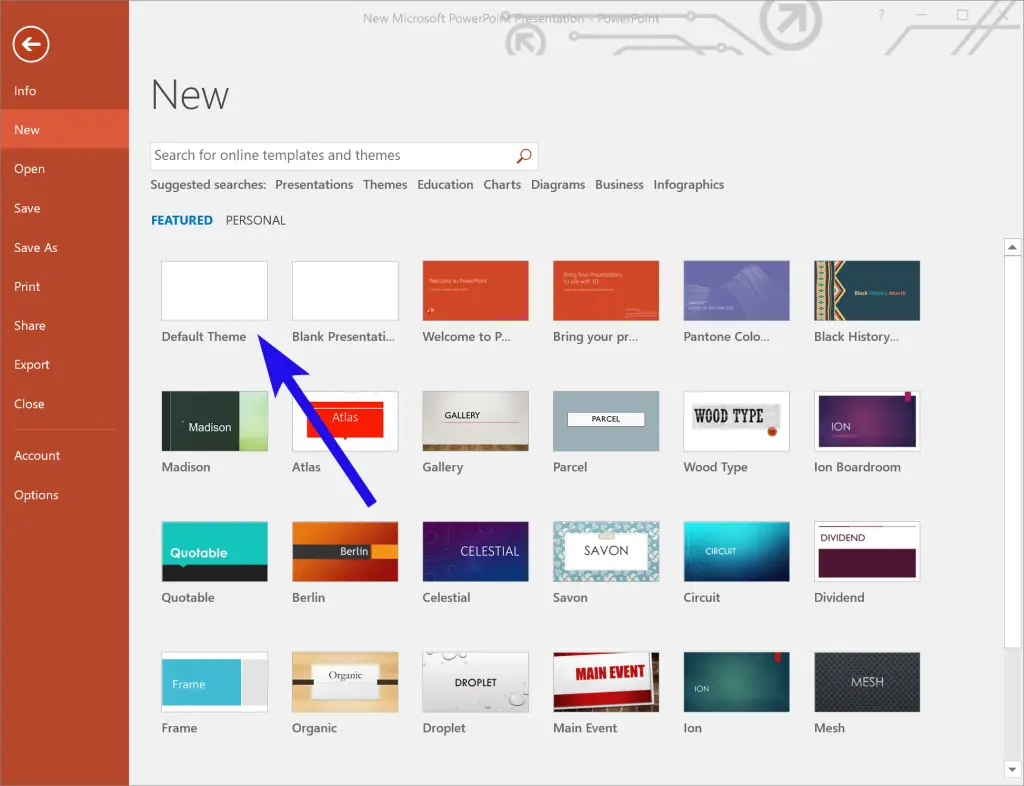The width and height of the screenshot is (1024, 786).
Task: Open the Print section
Action: 29,286
